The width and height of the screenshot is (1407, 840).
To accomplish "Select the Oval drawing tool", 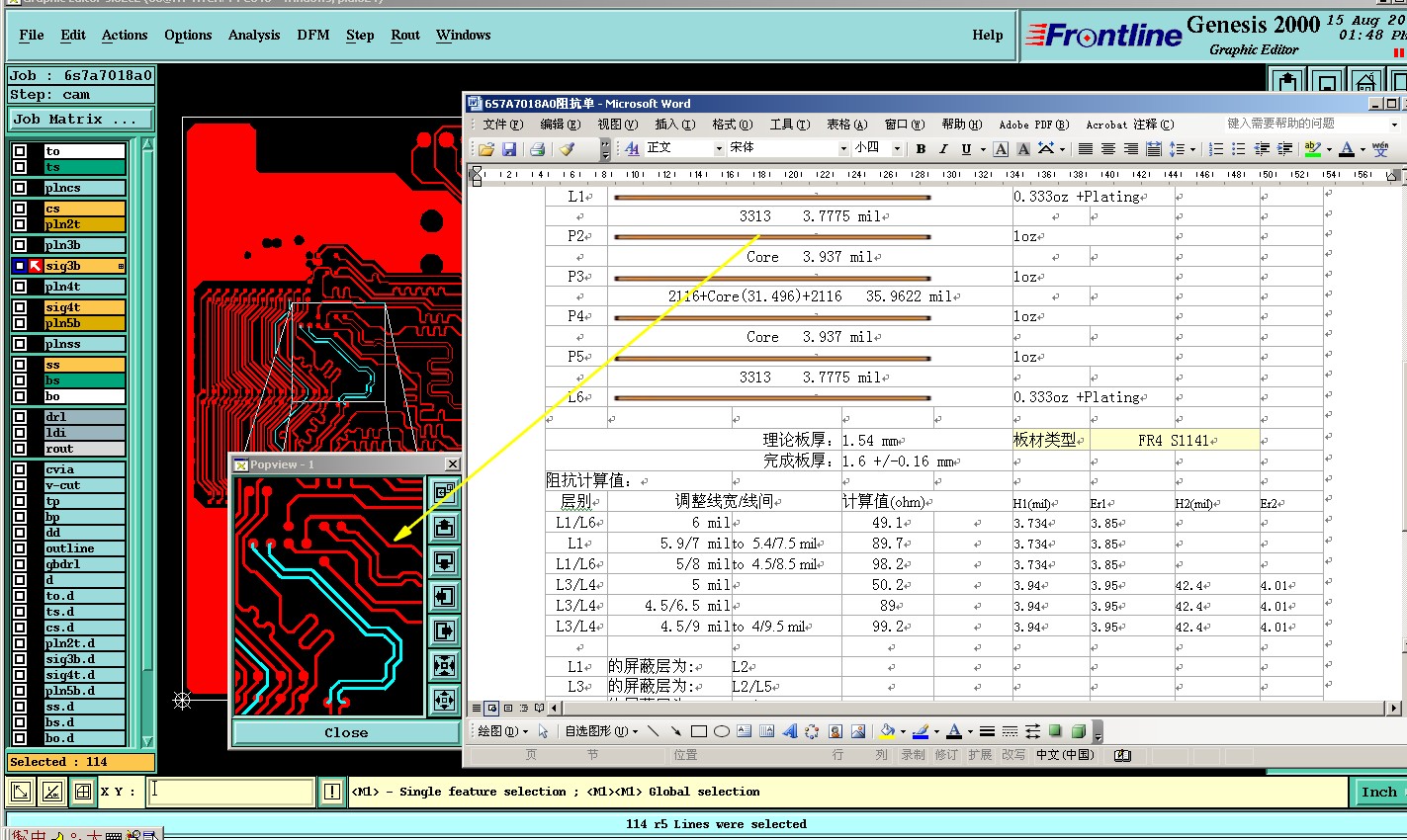I will point(721,731).
